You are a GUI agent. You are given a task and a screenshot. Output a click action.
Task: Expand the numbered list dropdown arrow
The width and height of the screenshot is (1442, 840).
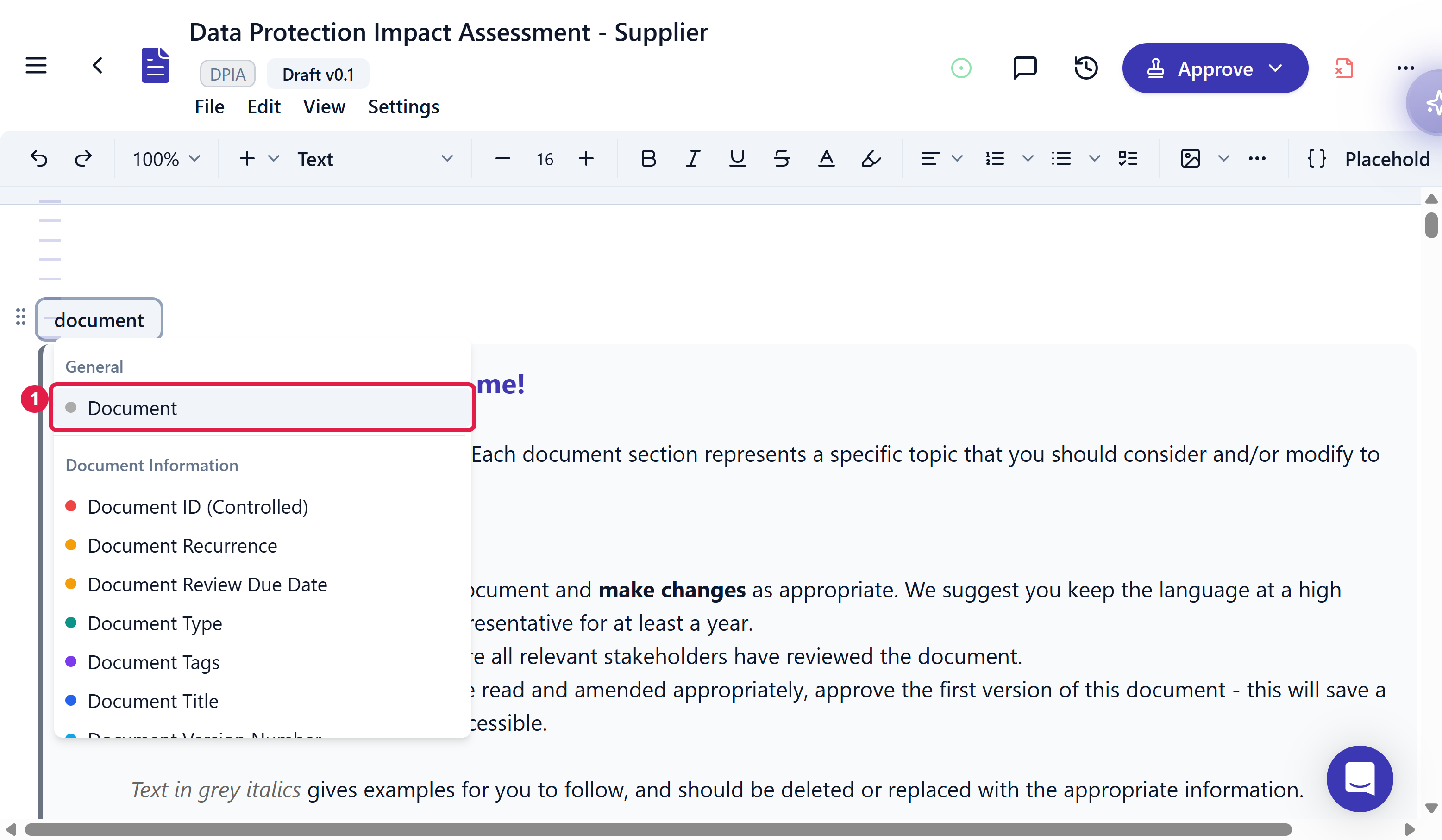point(1028,158)
